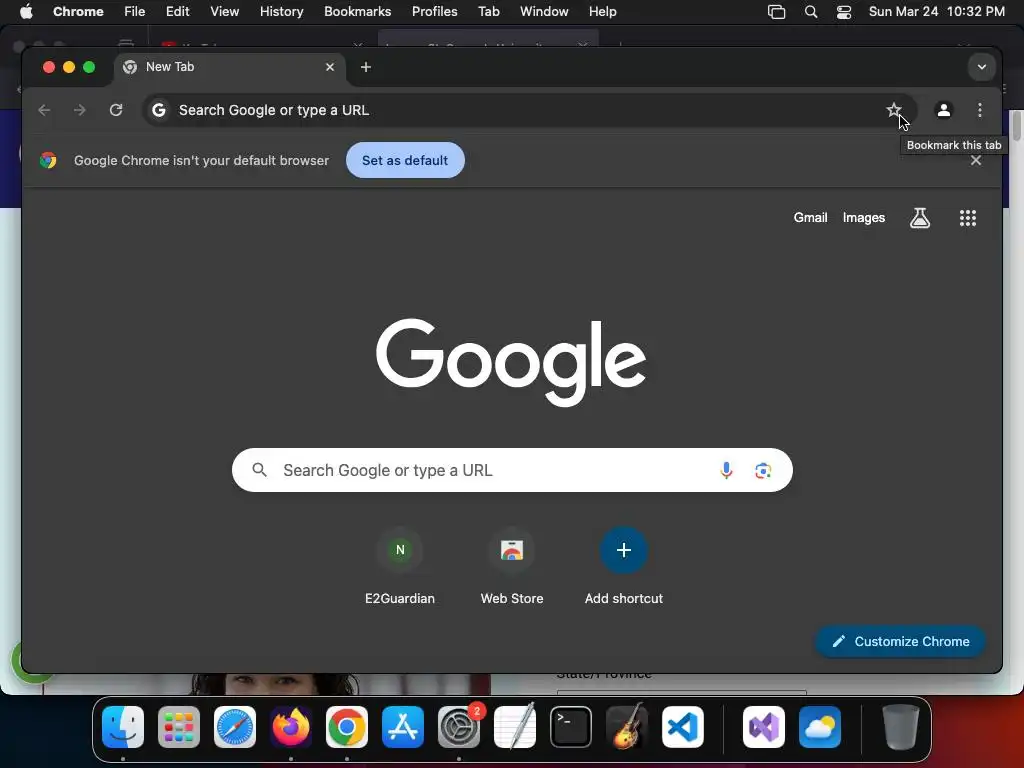1024x768 pixels.
Task: Click Chrome icon in the Dock
Action: pyautogui.click(x=346, y=726)
